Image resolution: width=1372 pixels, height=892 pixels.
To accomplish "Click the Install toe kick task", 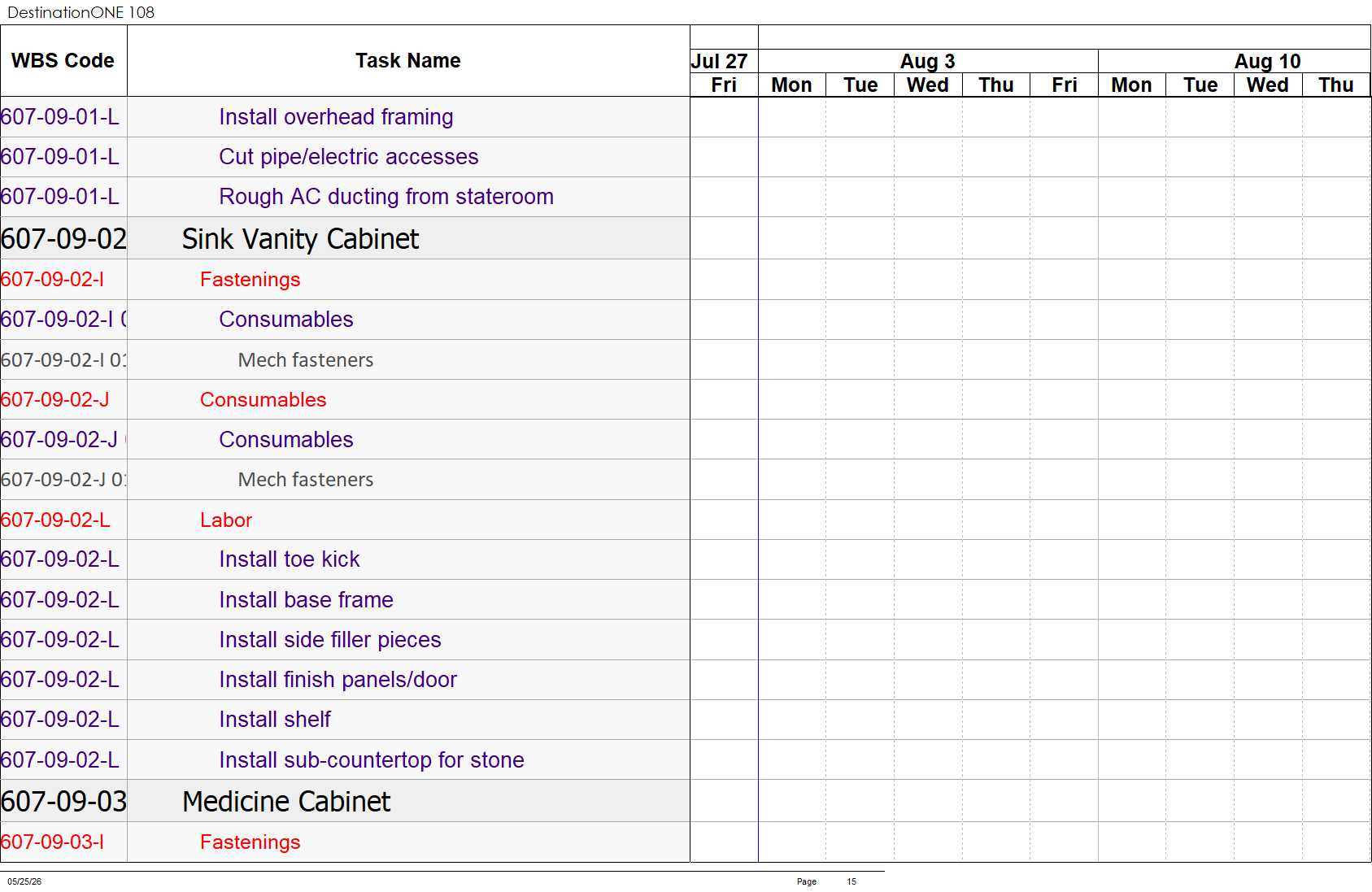I will point(289,559).
